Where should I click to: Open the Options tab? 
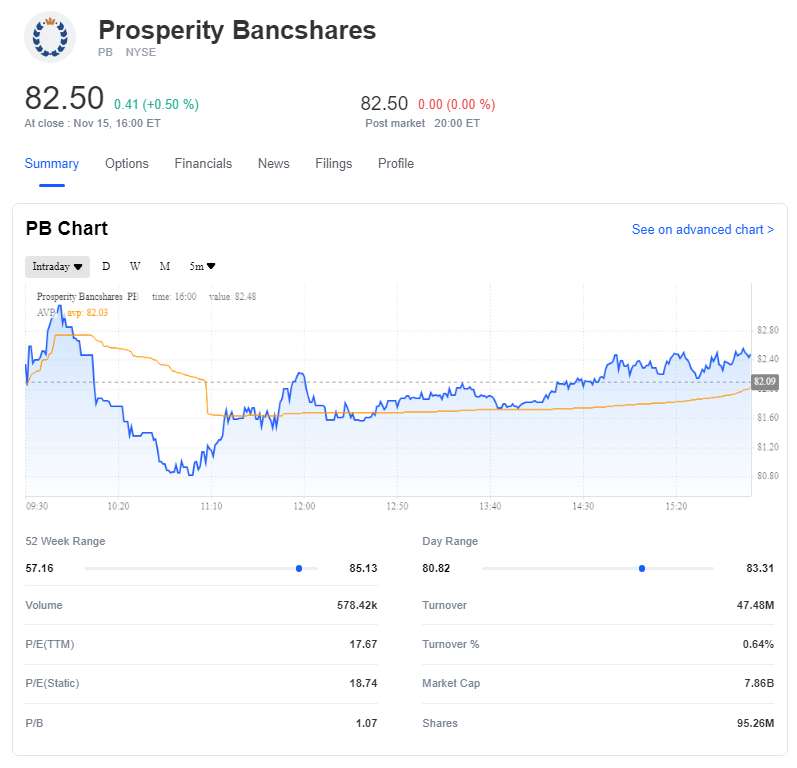tap(127, 164)
